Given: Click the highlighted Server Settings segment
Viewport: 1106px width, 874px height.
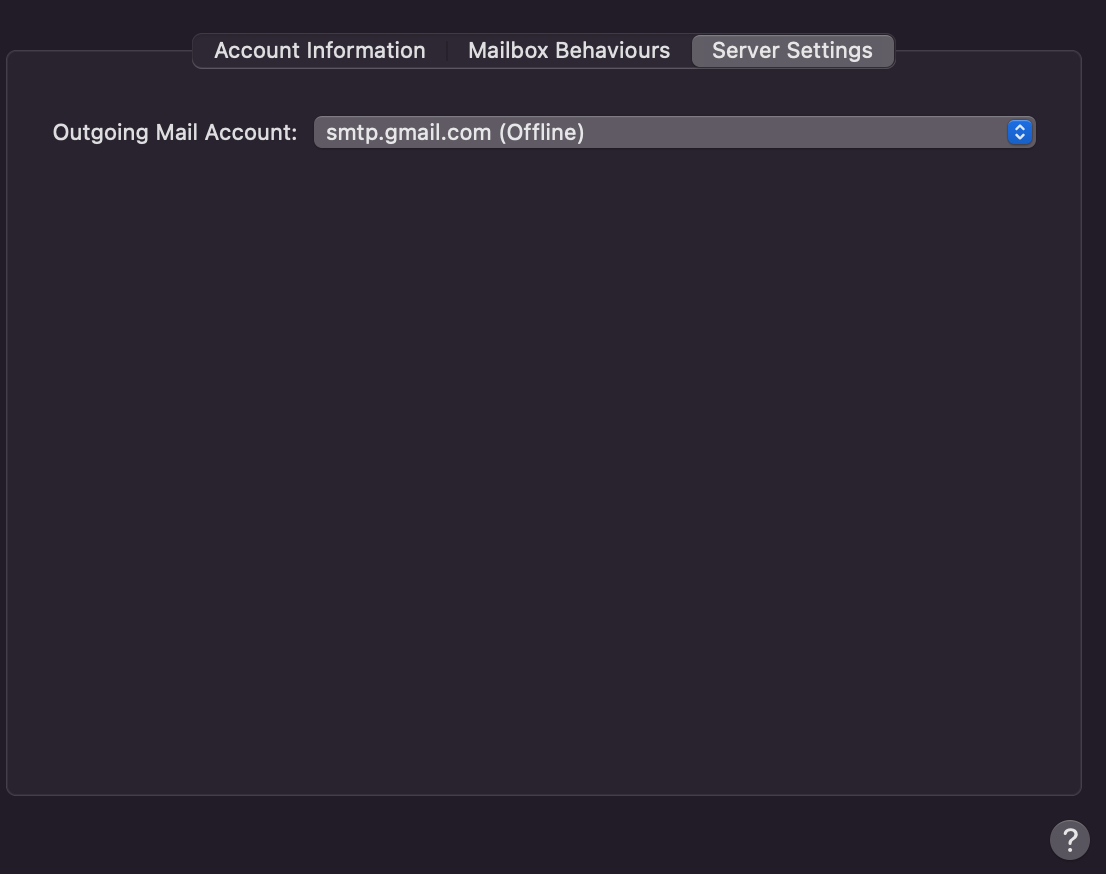Looking at the screenshot, I should click(x=792, y=51).
